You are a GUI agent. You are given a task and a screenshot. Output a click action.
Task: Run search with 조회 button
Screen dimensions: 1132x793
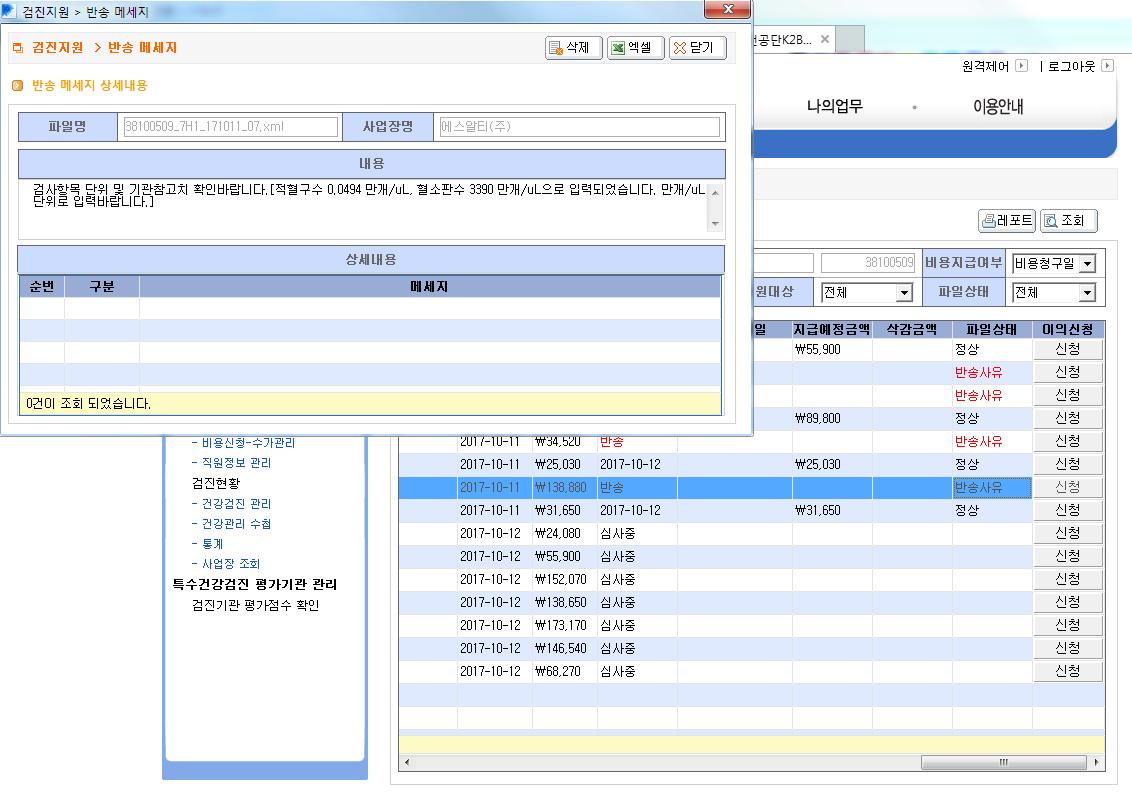1068,220
